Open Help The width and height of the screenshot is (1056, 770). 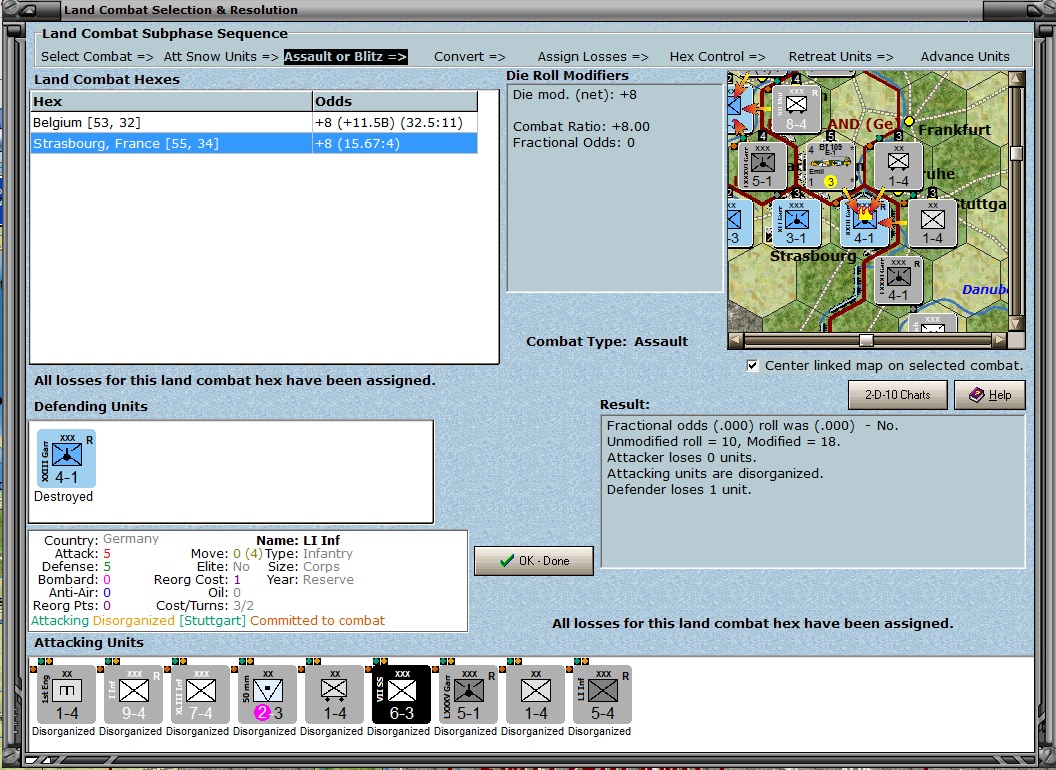990,395
